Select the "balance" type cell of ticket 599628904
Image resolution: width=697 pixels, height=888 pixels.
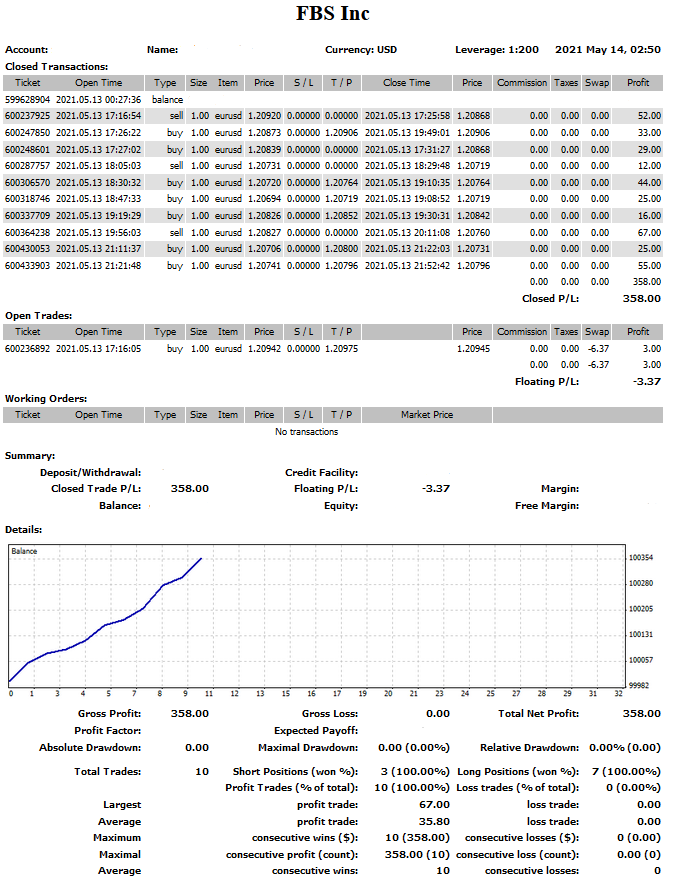(167, 100)
